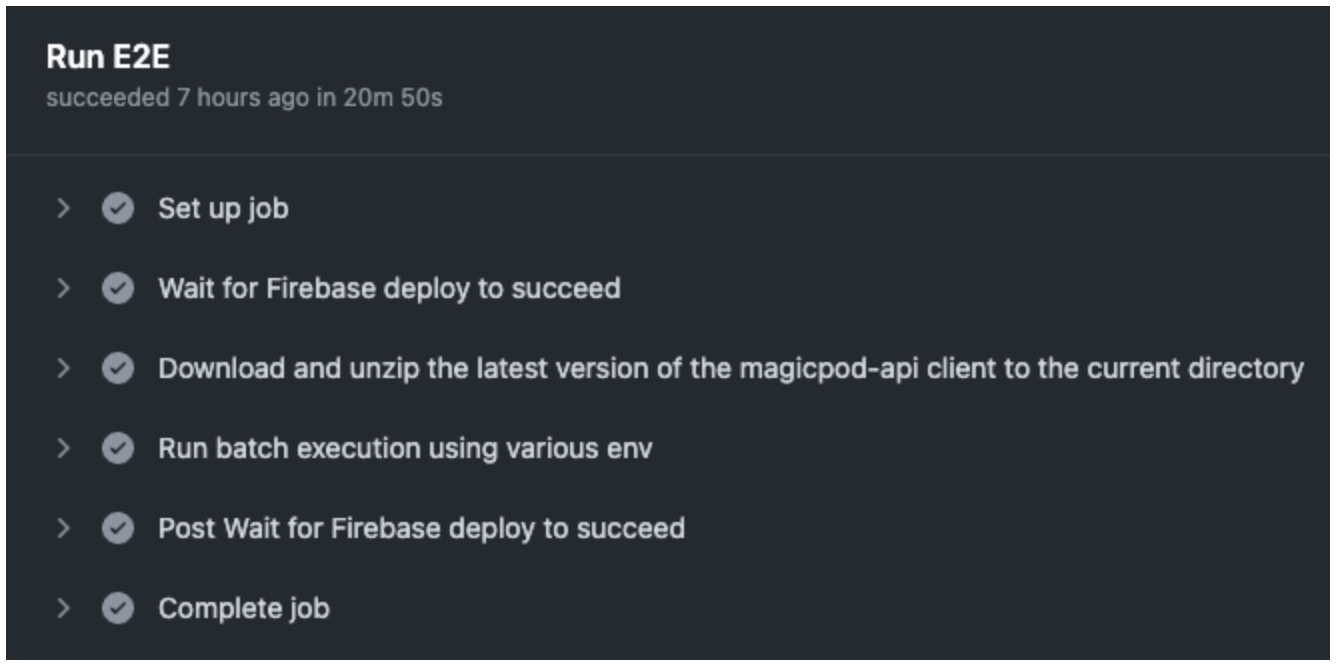Open Post Wait for Firebase deploy to succeed step
1340x668 pixels.
click(x=421, y=528)
